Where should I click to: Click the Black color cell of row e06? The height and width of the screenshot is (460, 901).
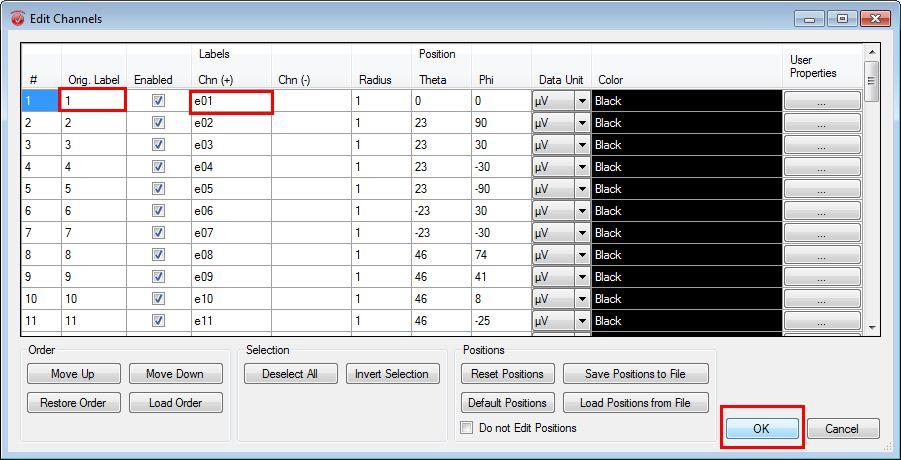click(687, 211)
